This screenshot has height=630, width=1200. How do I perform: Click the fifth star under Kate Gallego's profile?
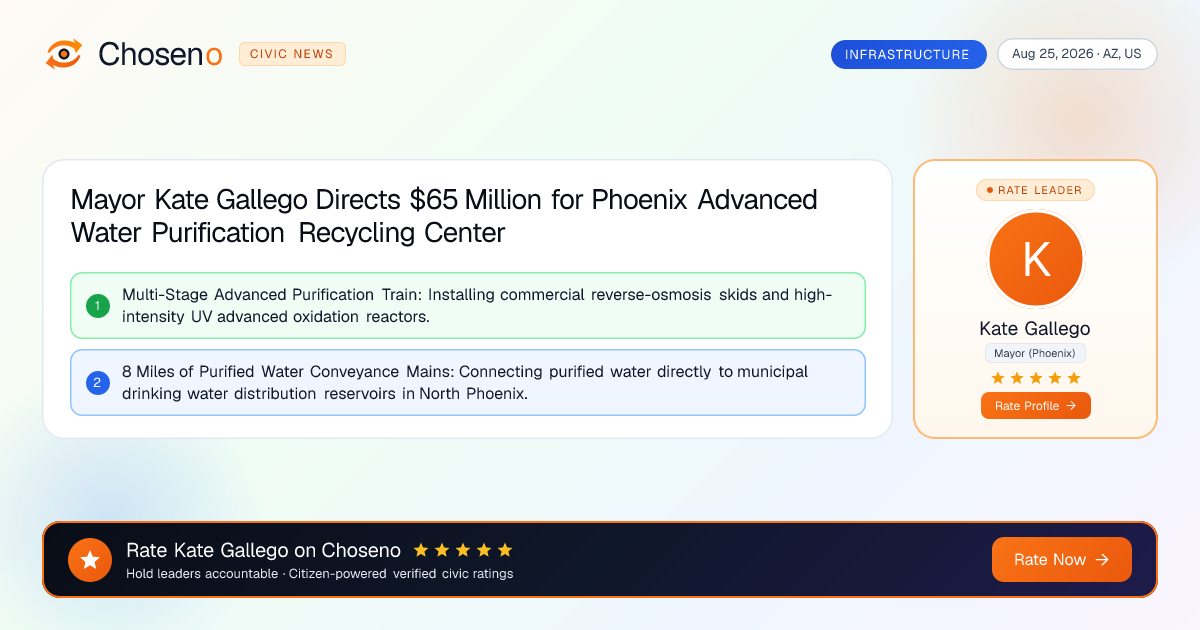1074,378
